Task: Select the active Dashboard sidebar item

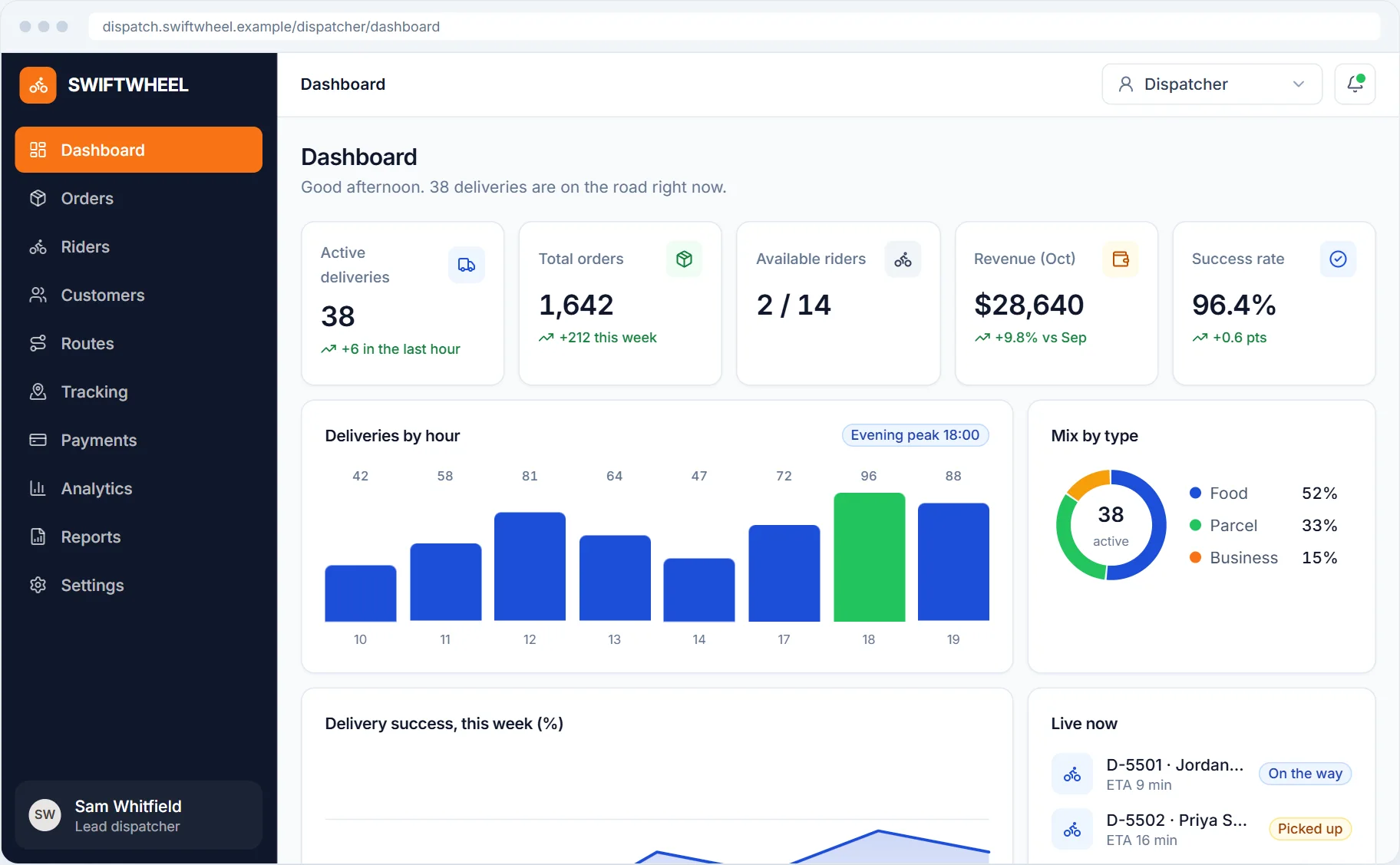Action: [138, 150]
